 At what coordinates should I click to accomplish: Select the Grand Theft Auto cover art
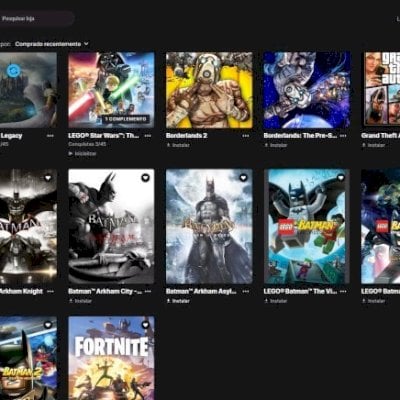pos(381,88)
